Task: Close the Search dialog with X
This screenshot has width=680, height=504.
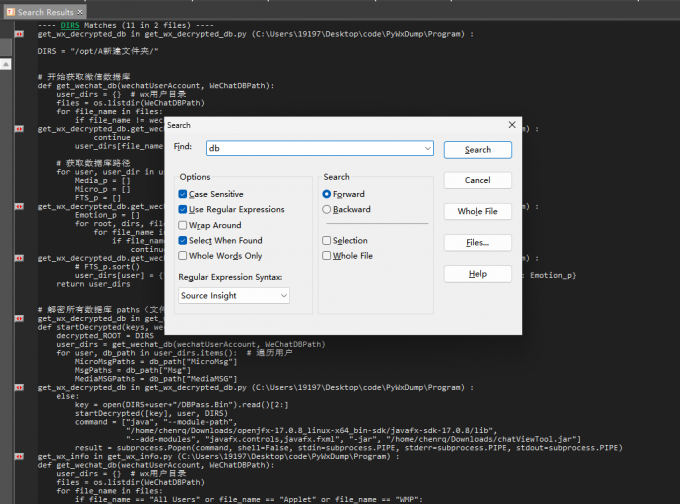Action: pyautogui.click(x=512, y=125)
